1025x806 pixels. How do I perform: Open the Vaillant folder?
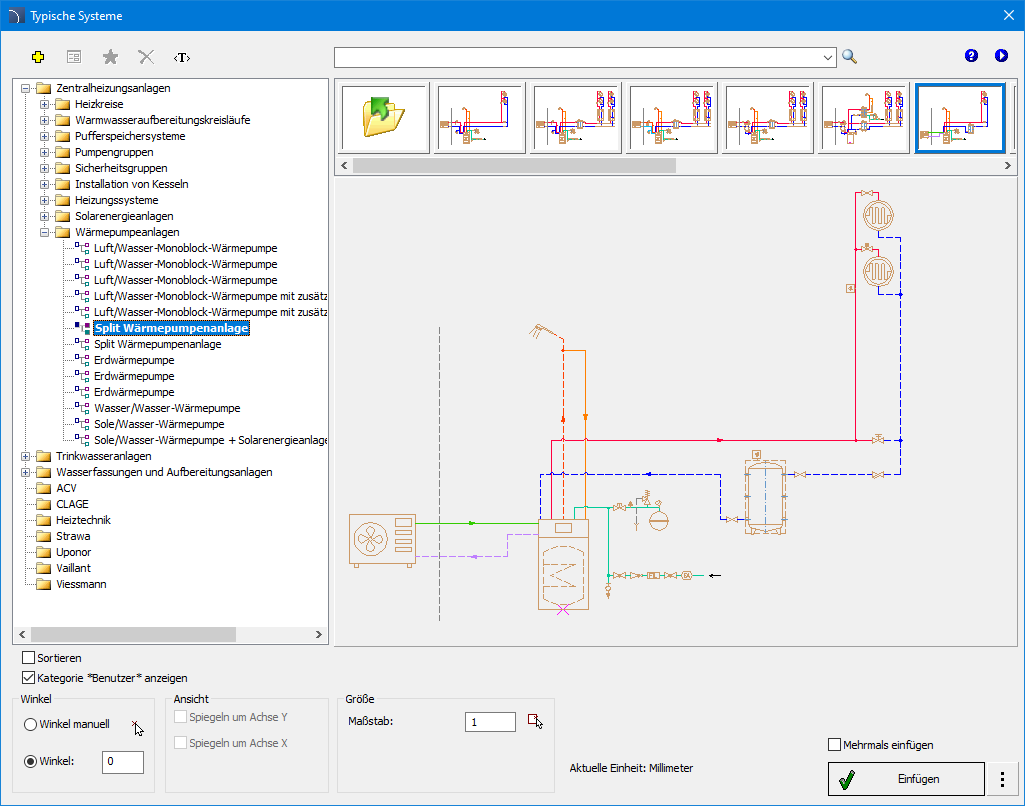click(73, 568)
